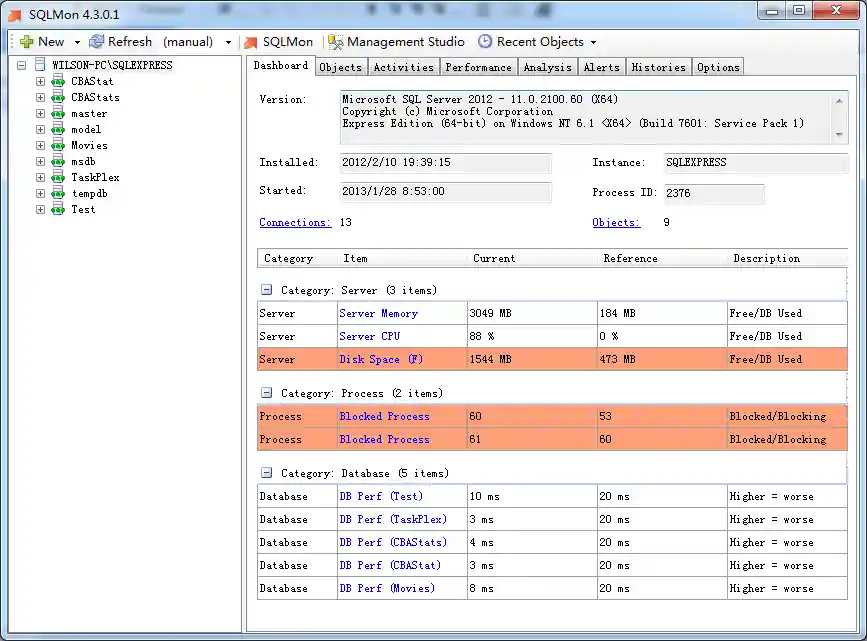Switch to the Performance tab
The image size is (867, 641).
tap(478, 66)
